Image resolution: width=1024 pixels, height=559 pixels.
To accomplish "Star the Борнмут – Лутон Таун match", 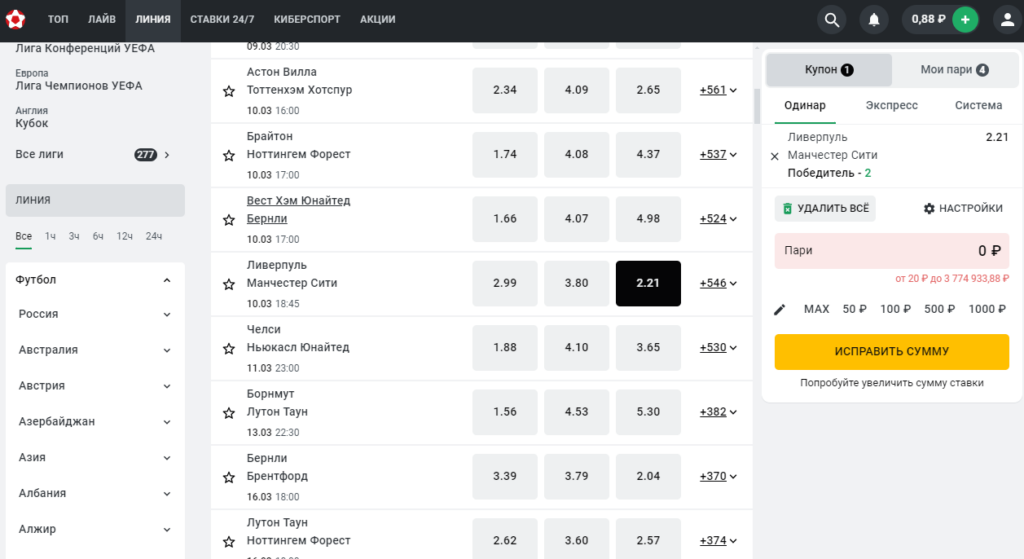I will click(229, 413).
